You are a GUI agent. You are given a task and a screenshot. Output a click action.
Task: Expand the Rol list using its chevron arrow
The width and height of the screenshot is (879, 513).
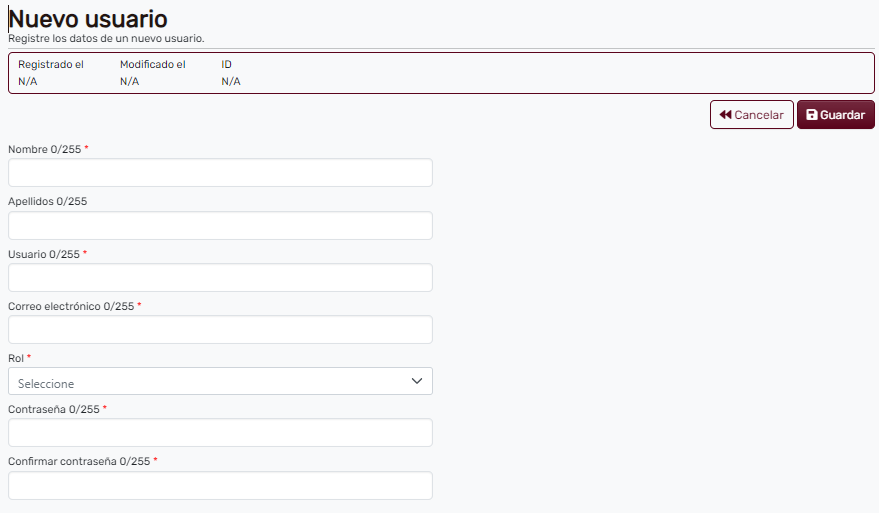(417, 381)
